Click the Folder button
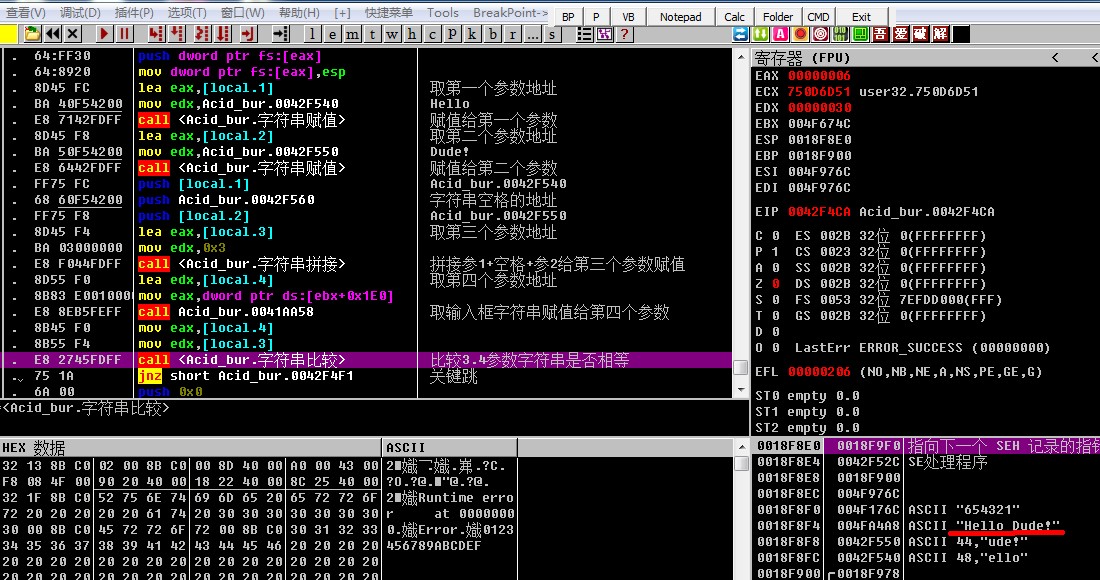 click(x=778, y=17)
